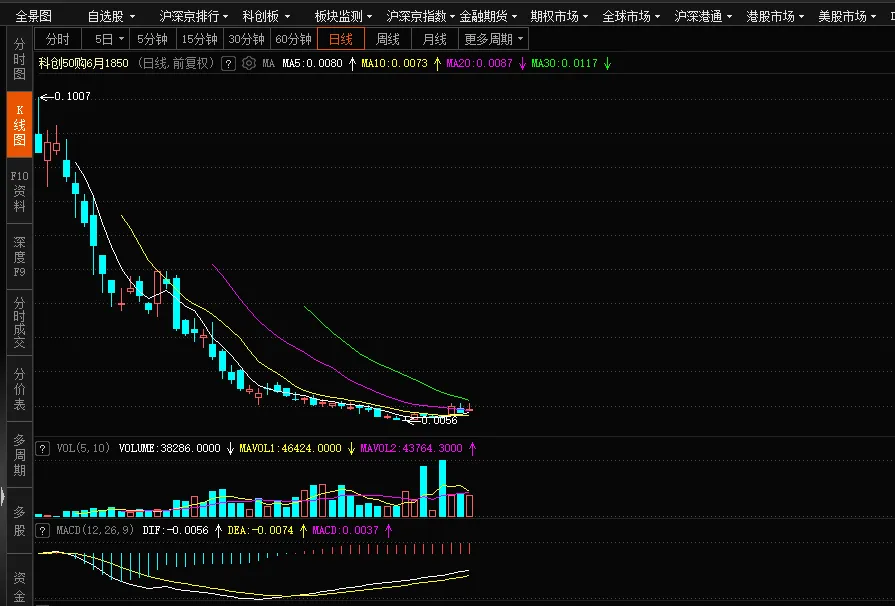This screenshot has width=895, height=606.
Task: Open the 分时图 sidebar view
Action: (19, 59)
